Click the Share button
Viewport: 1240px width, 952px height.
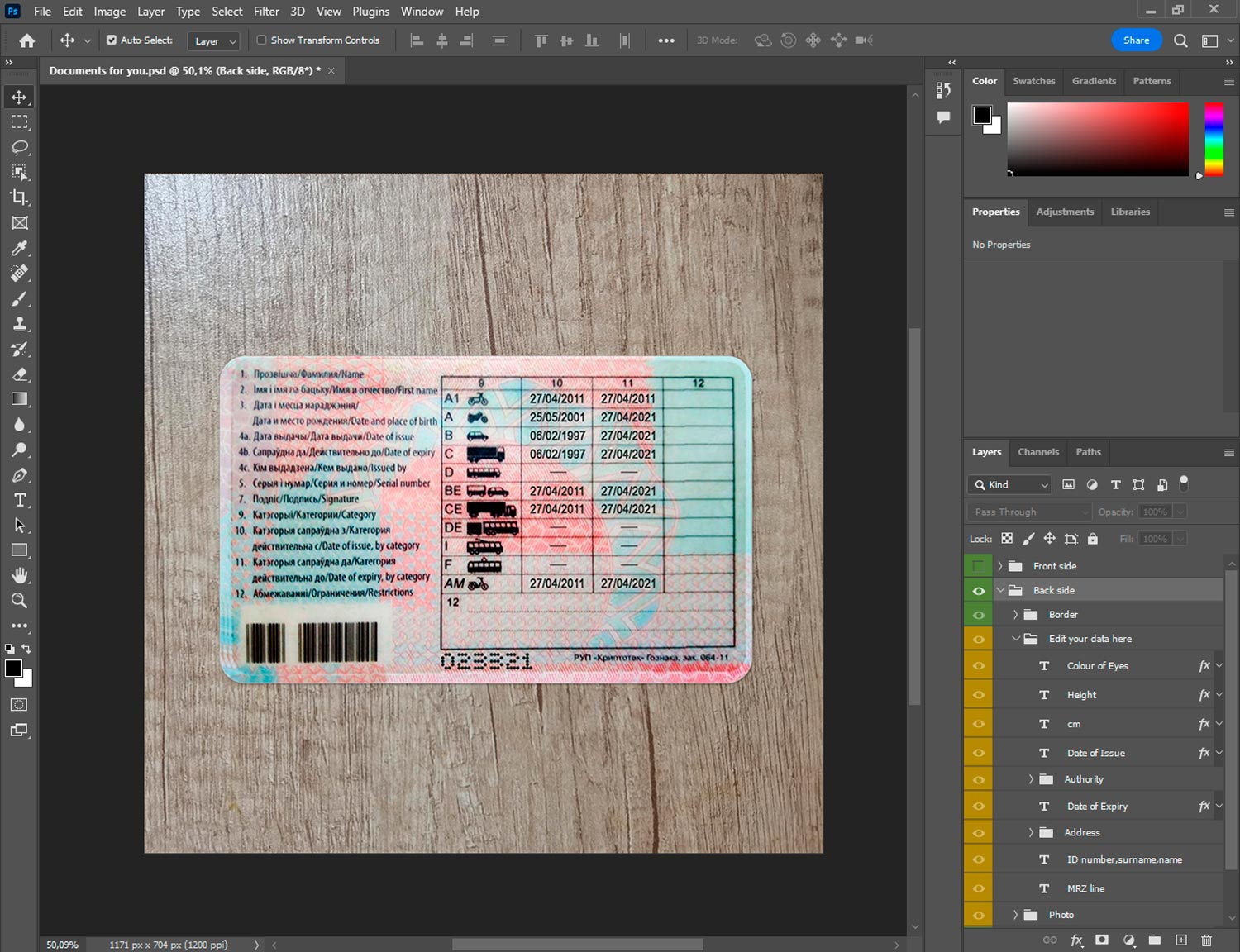pyautogui.click(x=1136, y=40)
